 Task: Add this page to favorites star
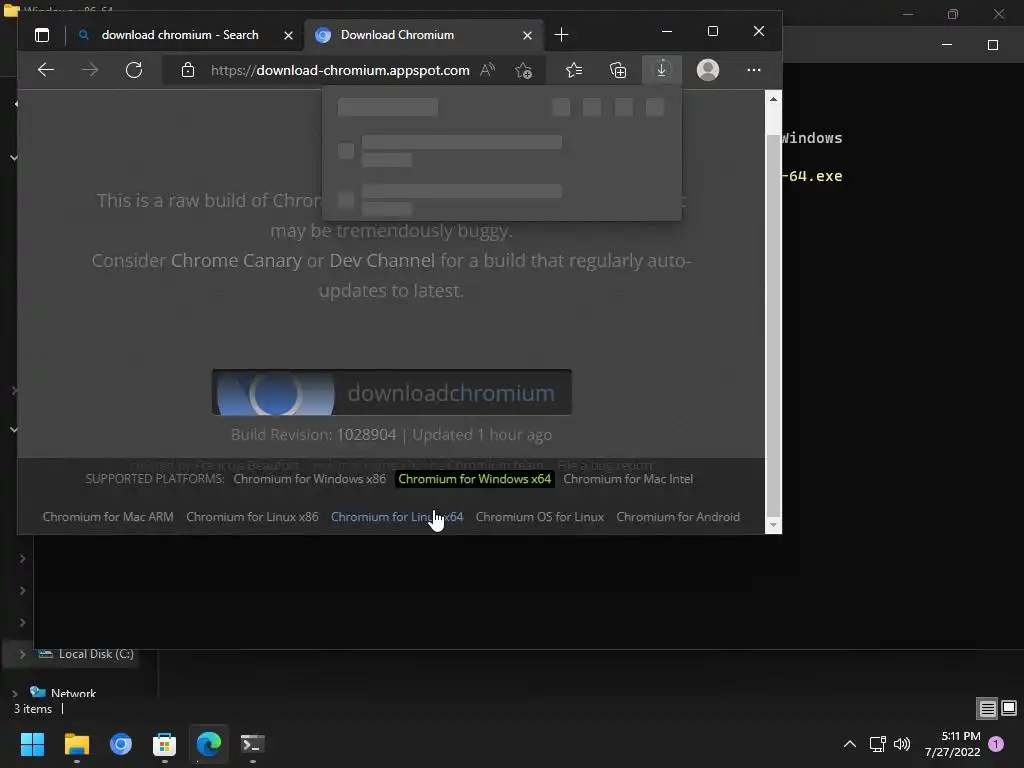[523, 70]
